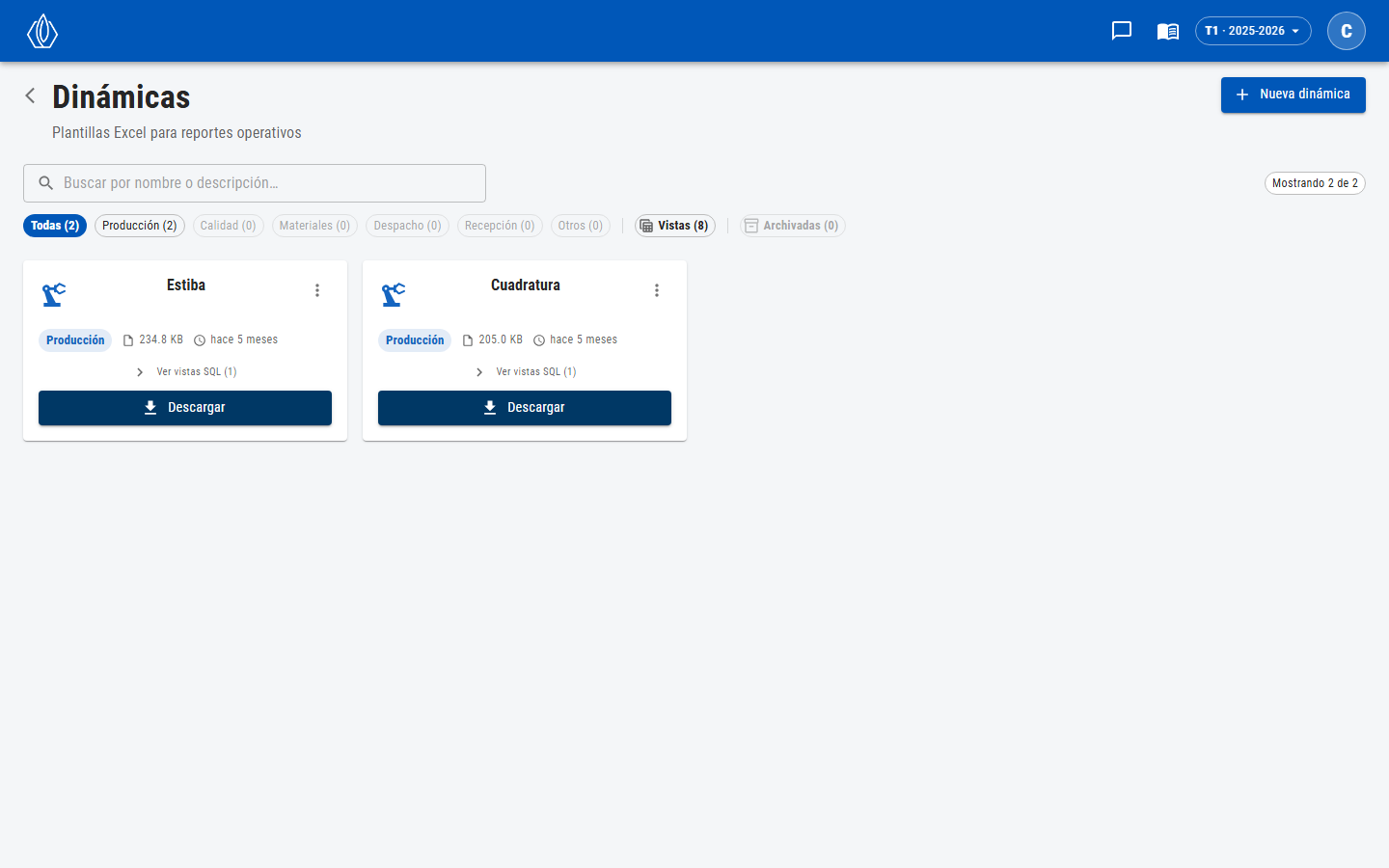Screen dimensions: 1389x868
Task: Filter by Despacho (0) chip
Action: click(x=407, y=226)
